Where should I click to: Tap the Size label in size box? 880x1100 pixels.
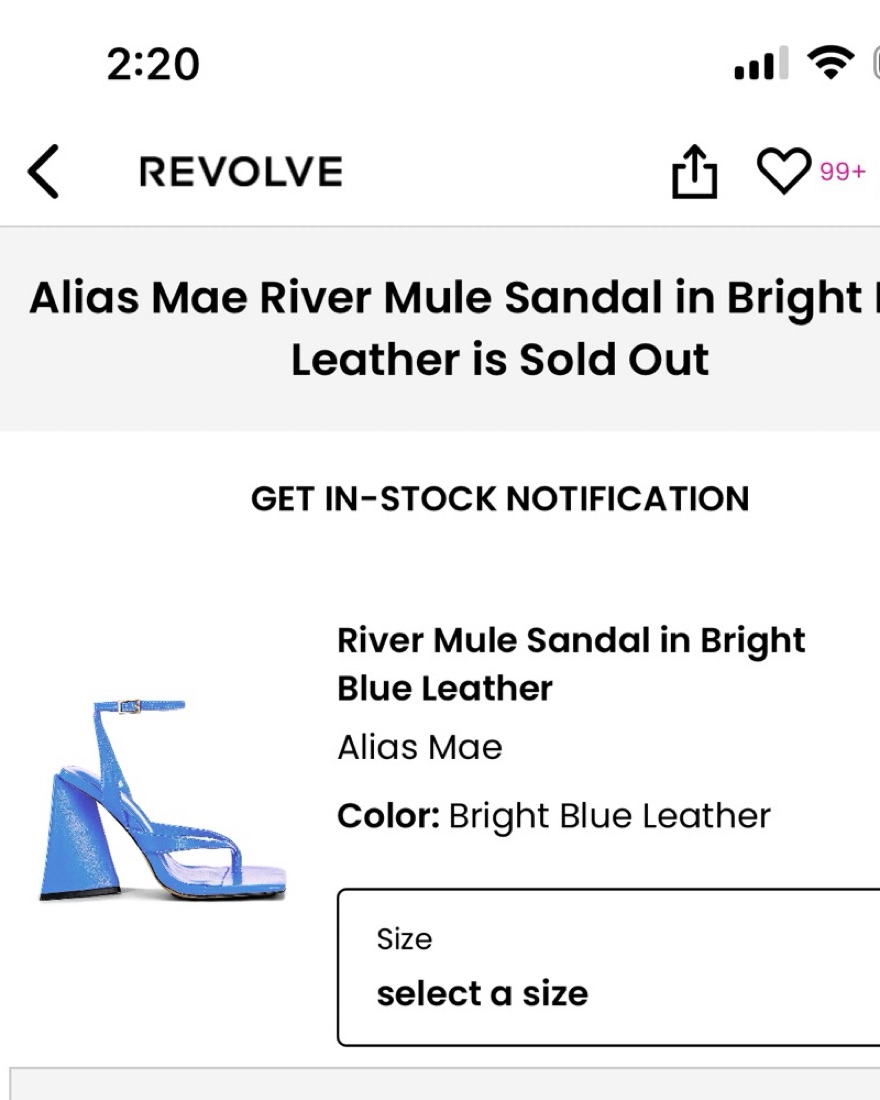coord(404,939)
